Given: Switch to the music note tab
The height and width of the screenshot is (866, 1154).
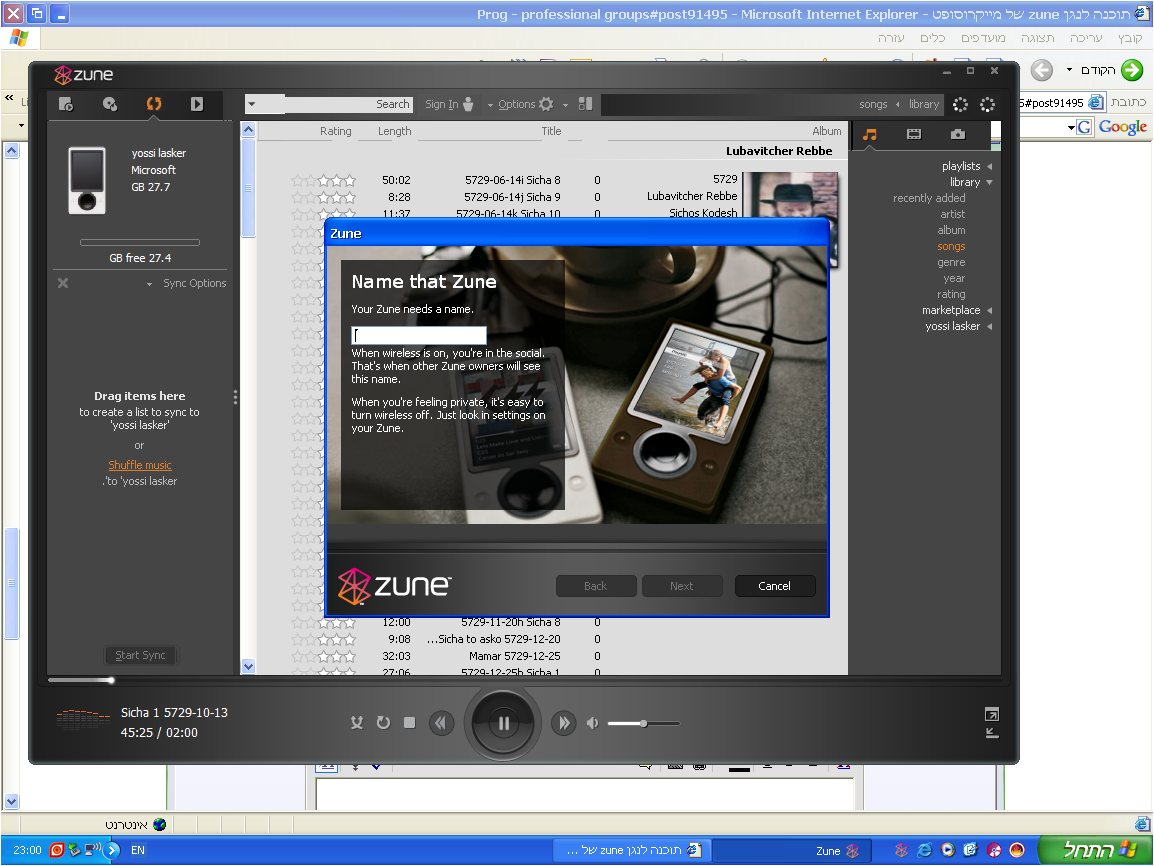Looking at the screenshot, I should click(x=870, y=135).
